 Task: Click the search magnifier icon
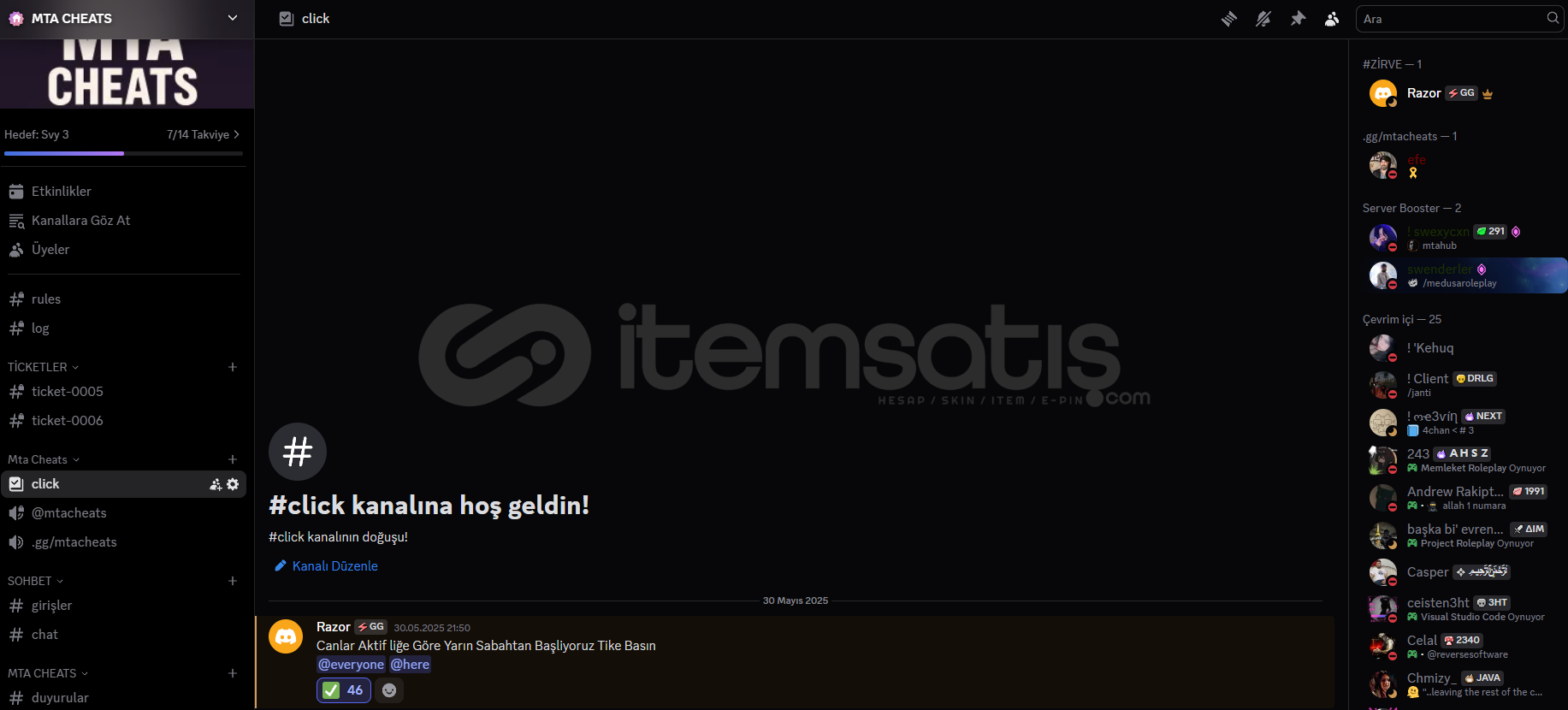1553,18
